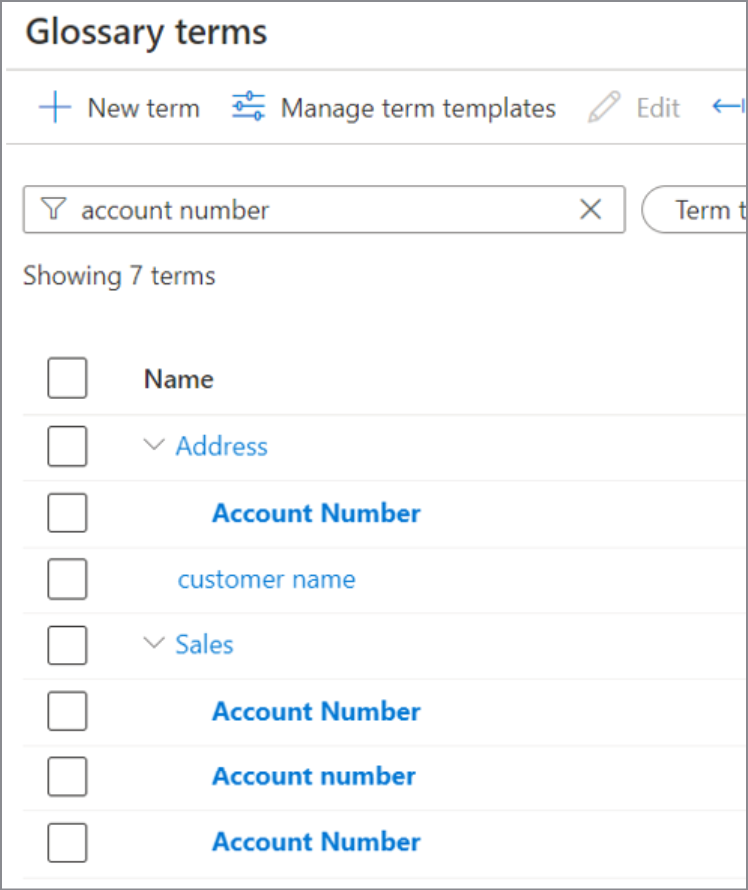
Task: Open the customer name term link
Action: tap(266, 579)
